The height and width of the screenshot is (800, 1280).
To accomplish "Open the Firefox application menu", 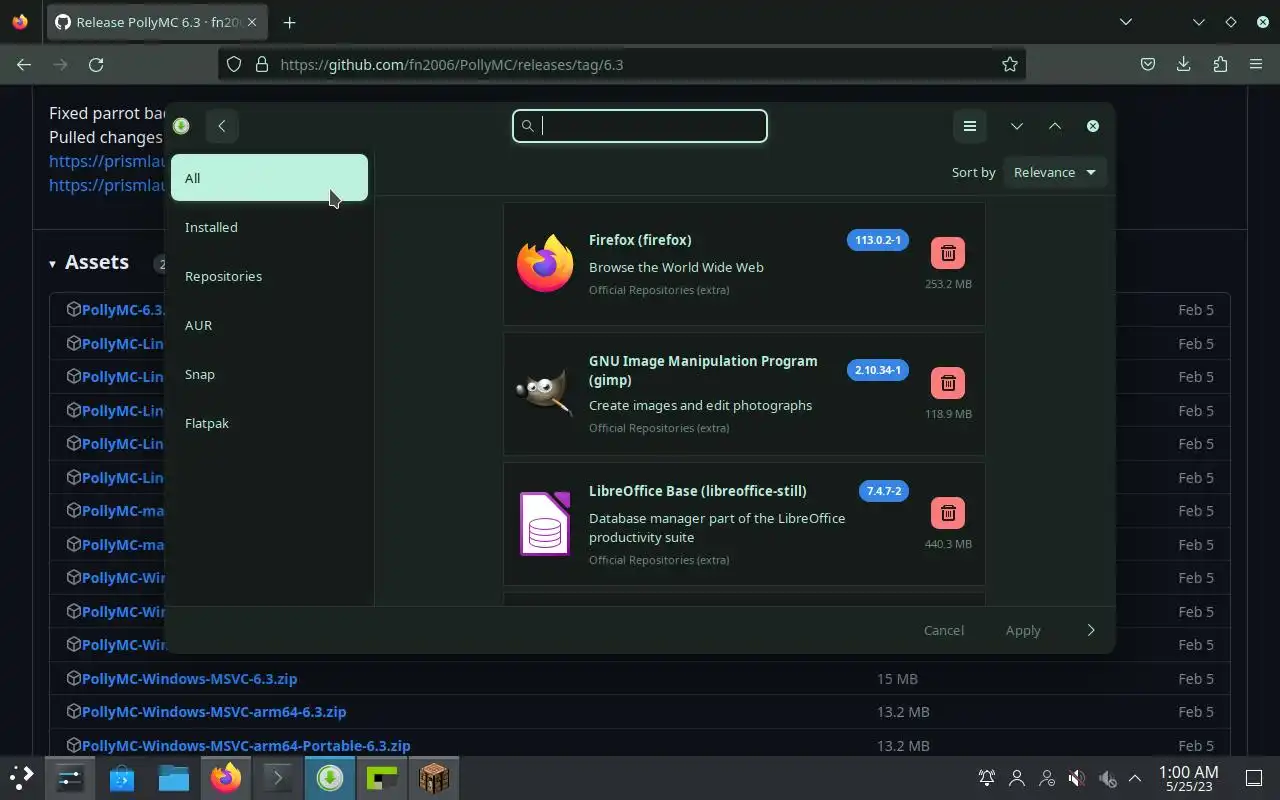I will pos(1256,64).
